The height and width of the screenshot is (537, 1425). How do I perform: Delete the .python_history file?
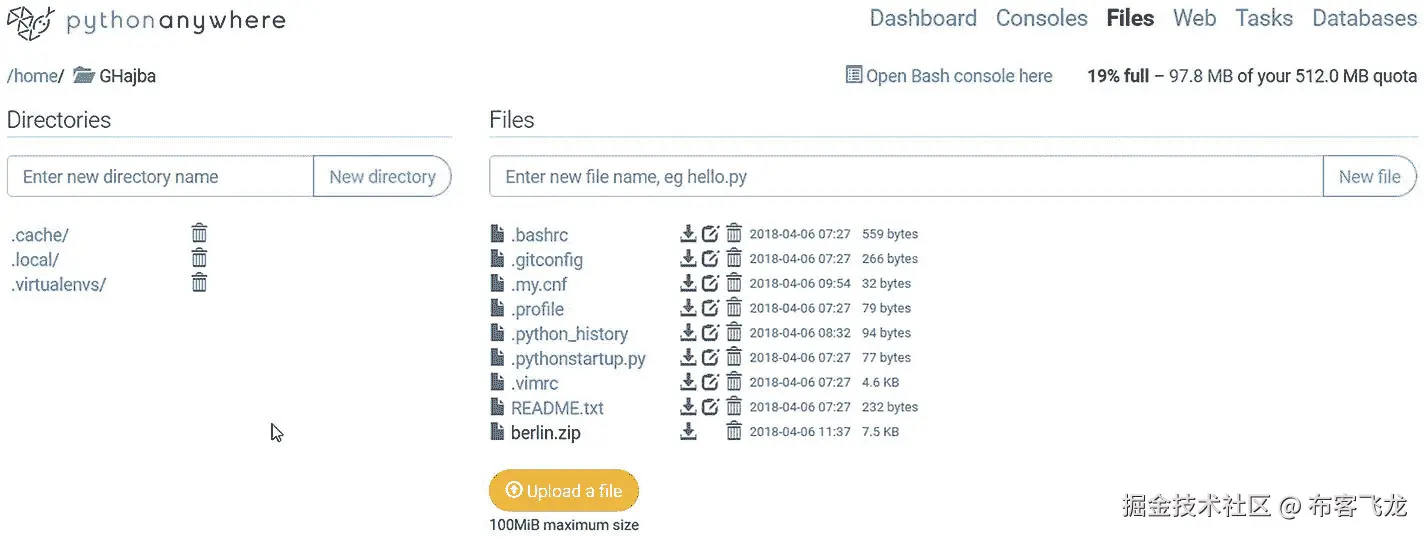(734, 333)
